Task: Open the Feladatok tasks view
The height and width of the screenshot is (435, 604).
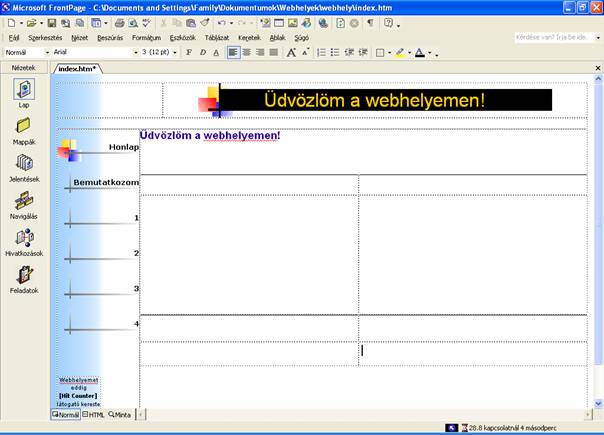Action: pos(24,278)
